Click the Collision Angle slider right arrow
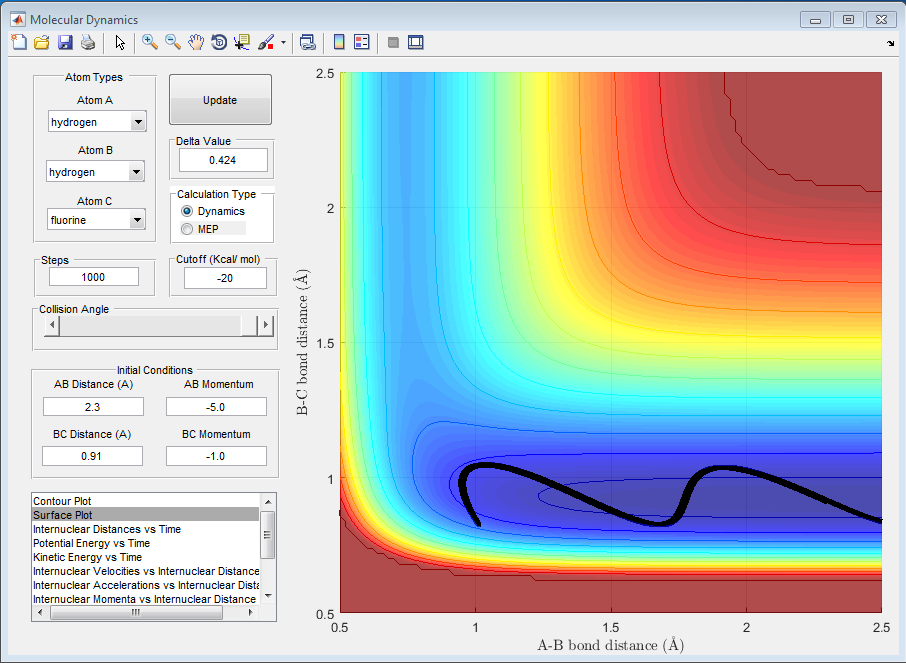This screenshot has width=906, height=663. pos(265,325)
